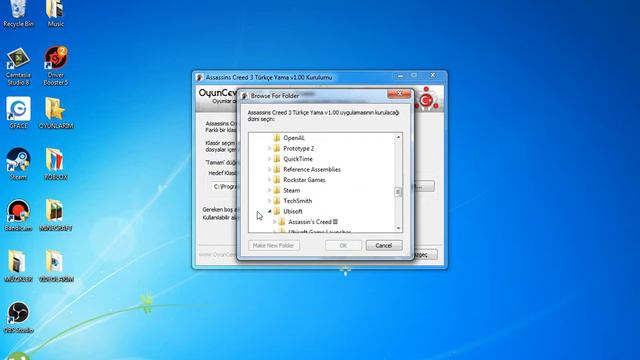640x360 pixels.
Task: Click Cancel in Browse For Folder
Action: [384, 245]
